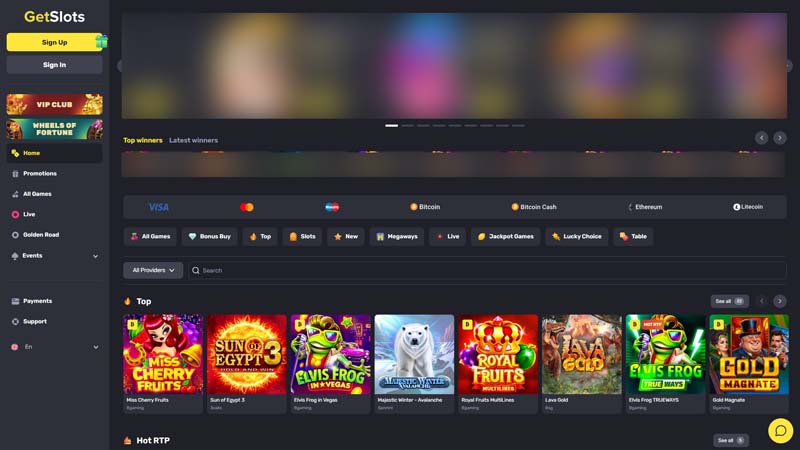Show next winners with right arrow
Viewport: 800px width, 450px height.
click(x=780, y=138)
